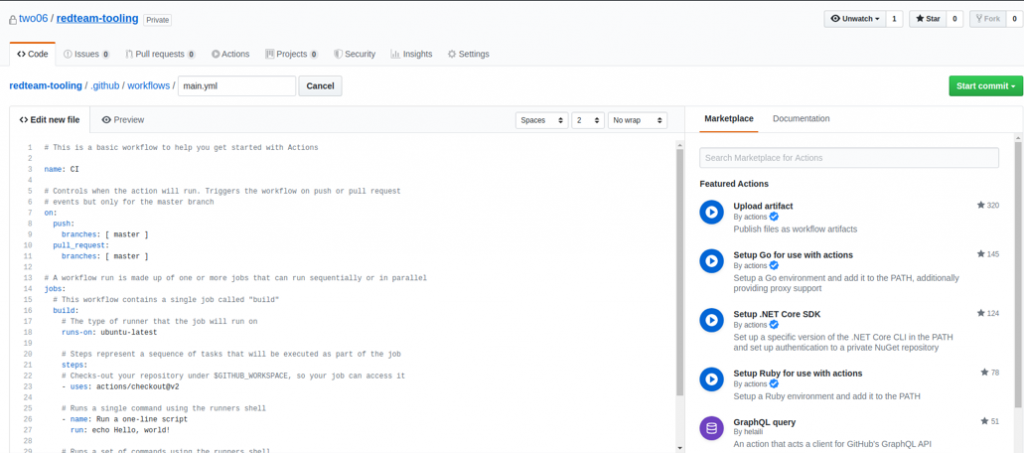Select the Marketplace sidebar tab
Screen dimensions: 1024x453
pyautogui.click(x=729, y=119)
